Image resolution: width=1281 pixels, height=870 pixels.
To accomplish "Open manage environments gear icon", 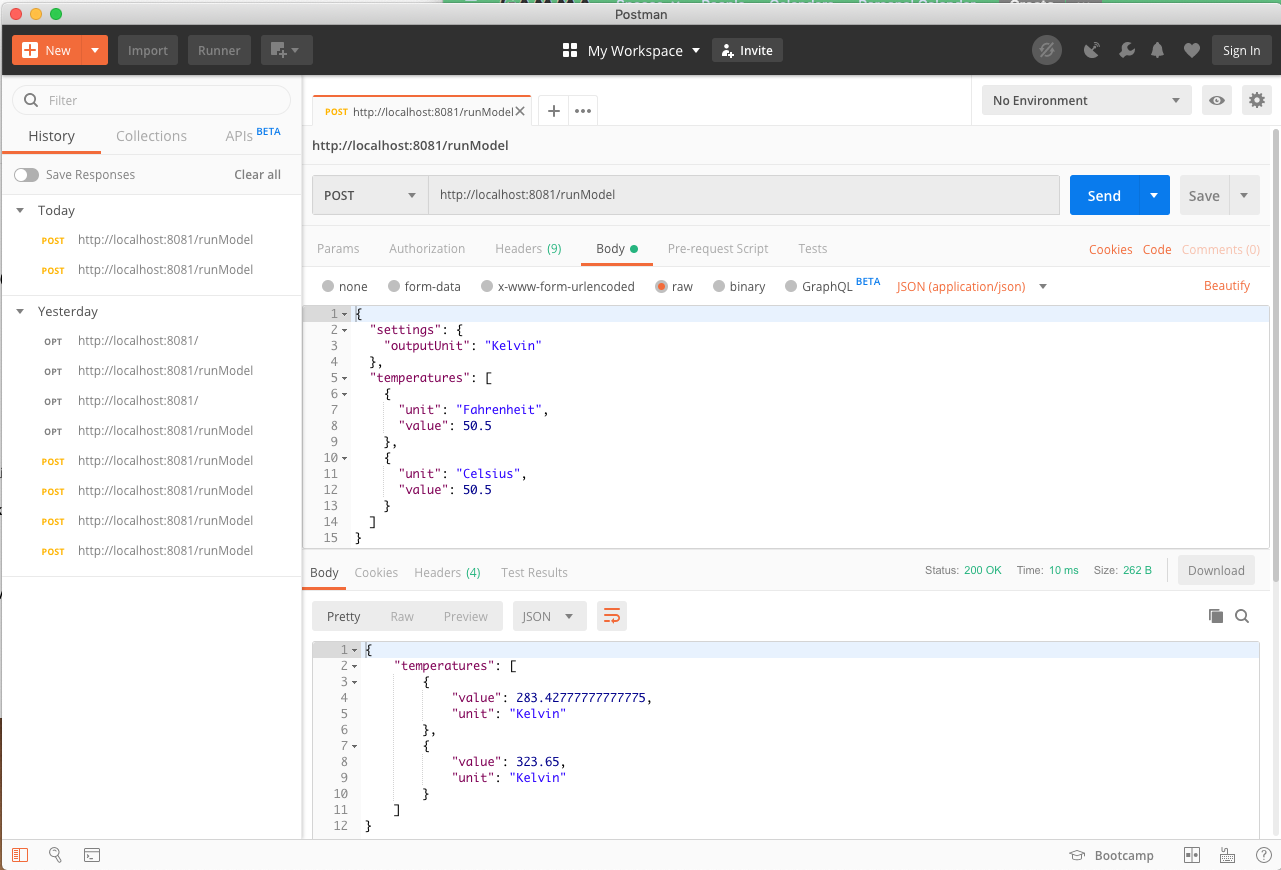I will pos(1257,100).
